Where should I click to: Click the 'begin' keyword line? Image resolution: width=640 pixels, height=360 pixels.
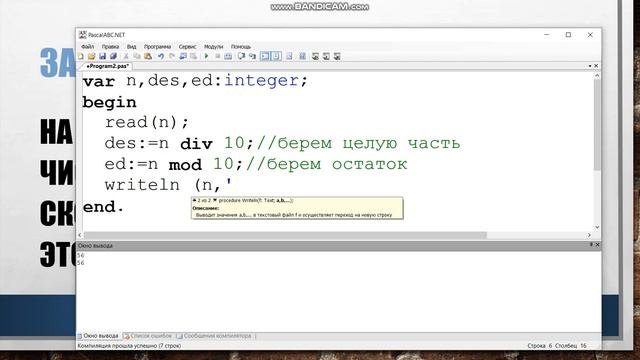pos(109,102)
